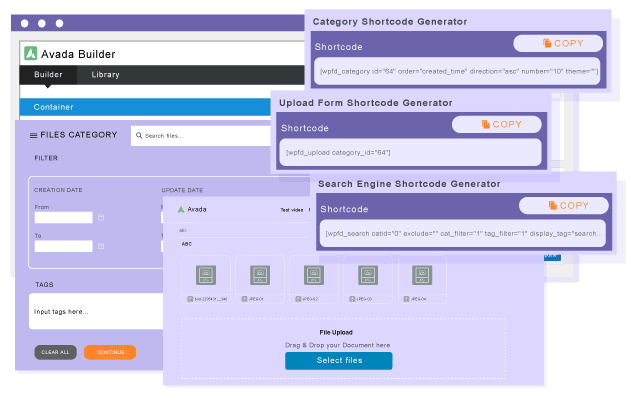The image size is (630, 396).
Task: Click the Creation Date To field
Action: coord(63,246)
